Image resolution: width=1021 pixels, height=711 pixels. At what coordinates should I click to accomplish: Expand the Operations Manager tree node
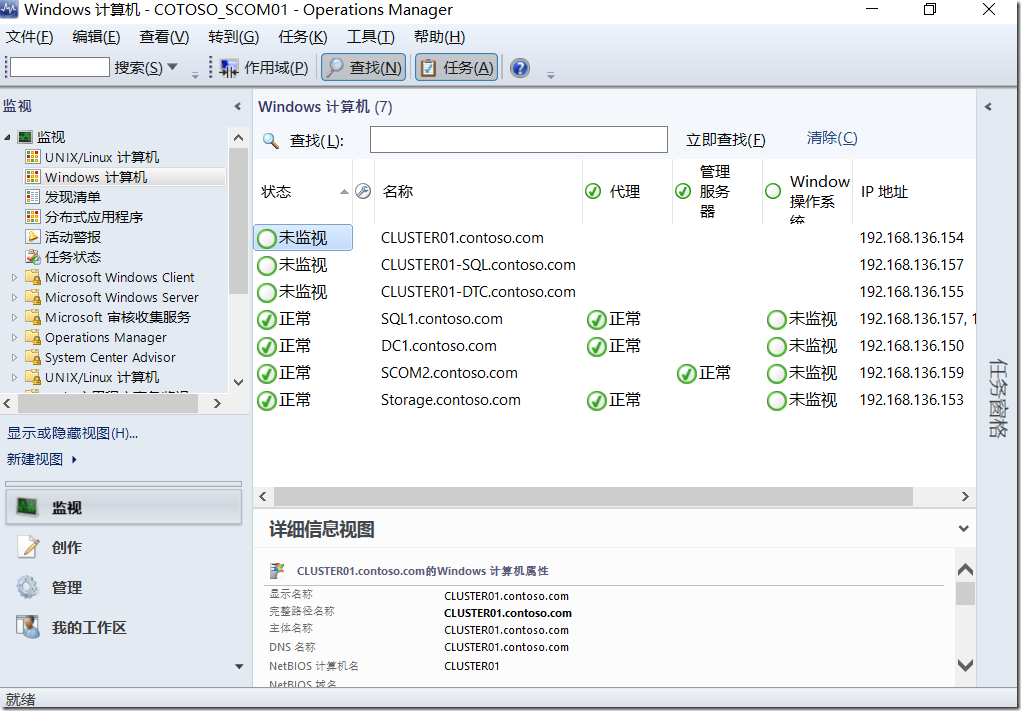pos(14,337)
